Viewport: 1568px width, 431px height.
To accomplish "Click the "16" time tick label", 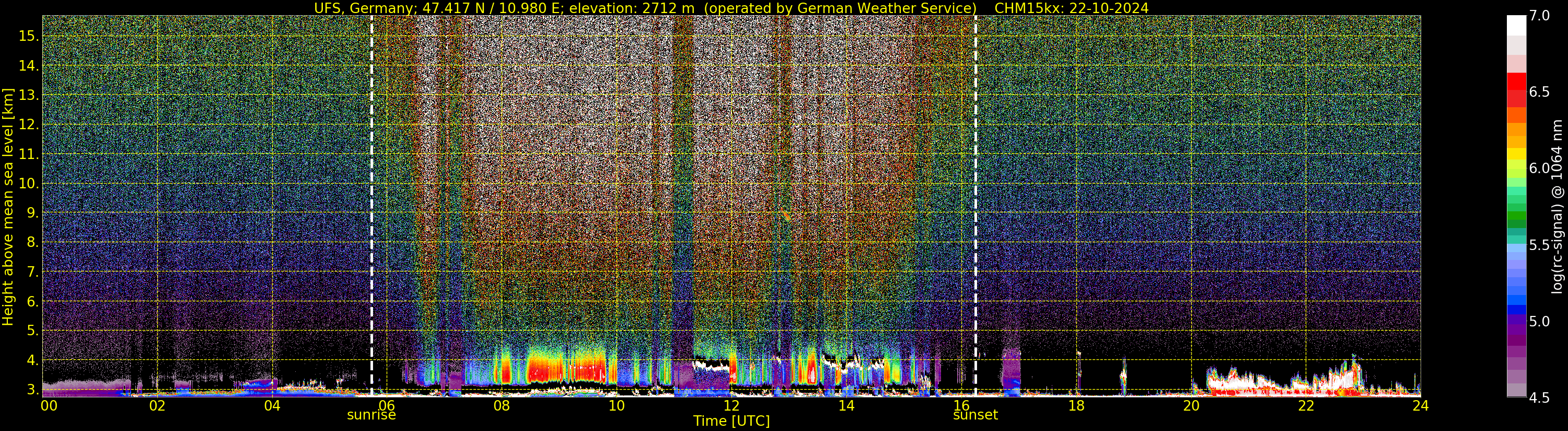I will [x=961, y=405].
